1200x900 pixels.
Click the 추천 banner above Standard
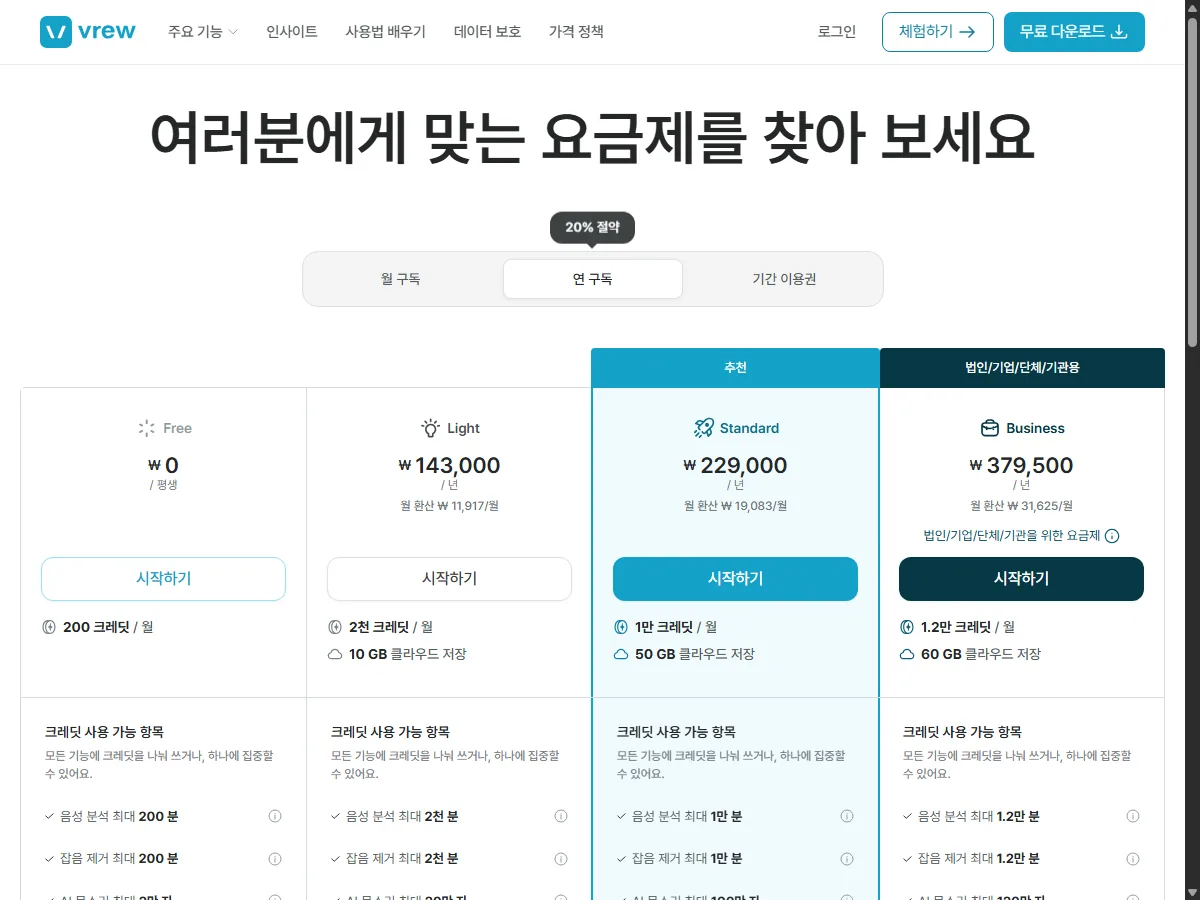(x=735, y=368)
